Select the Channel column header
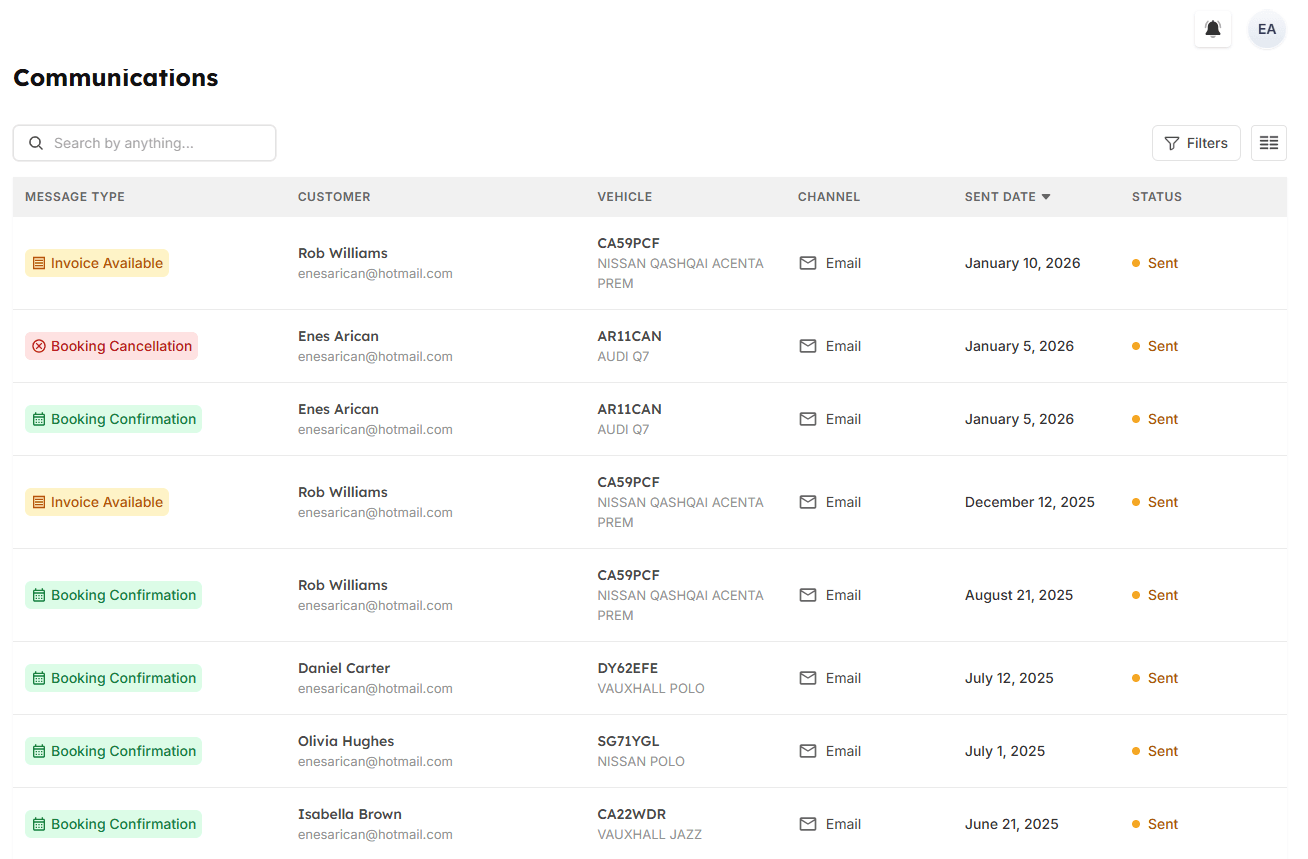 coord(829,196)
